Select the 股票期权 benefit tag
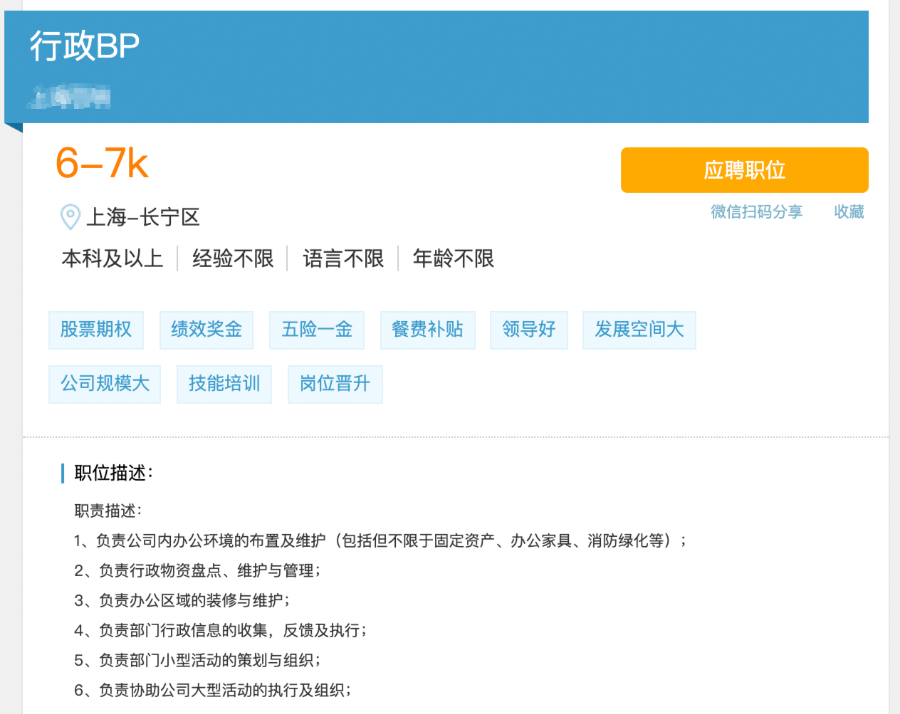The width and height of the screenshot is (900, 714). [95, 330]
